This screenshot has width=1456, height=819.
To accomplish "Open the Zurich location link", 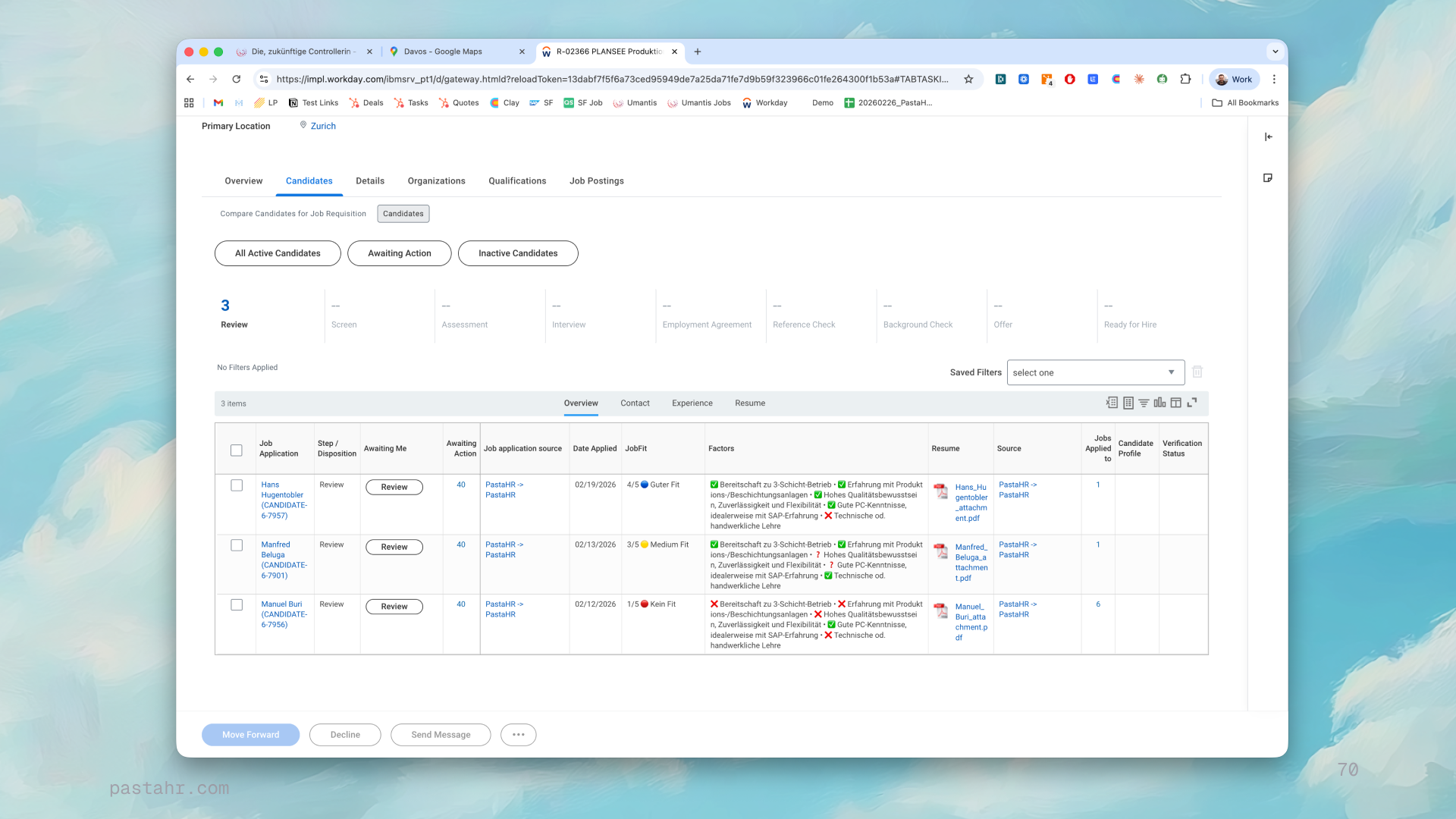I will 323,126.
